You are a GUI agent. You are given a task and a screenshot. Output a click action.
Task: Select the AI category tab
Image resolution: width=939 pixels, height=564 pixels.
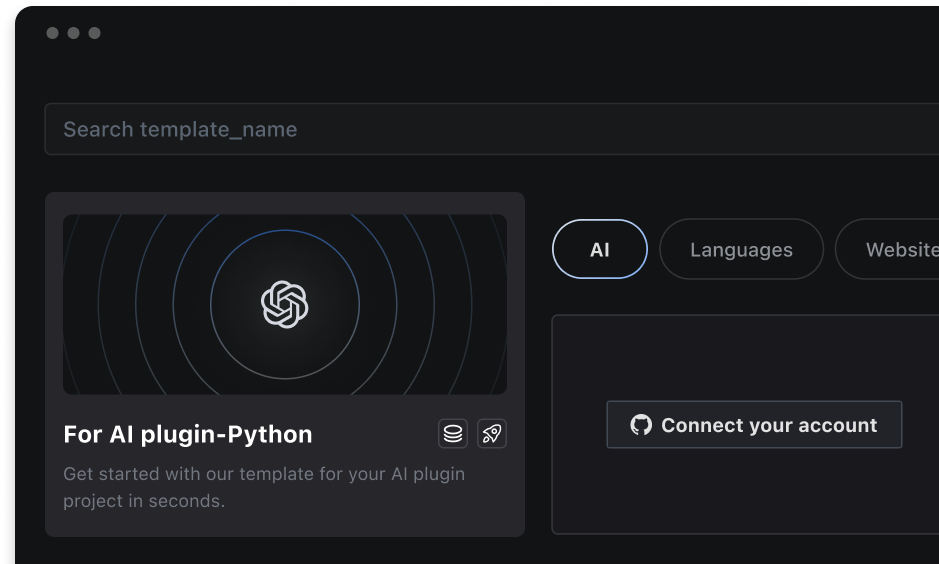[x=599, y=249]
